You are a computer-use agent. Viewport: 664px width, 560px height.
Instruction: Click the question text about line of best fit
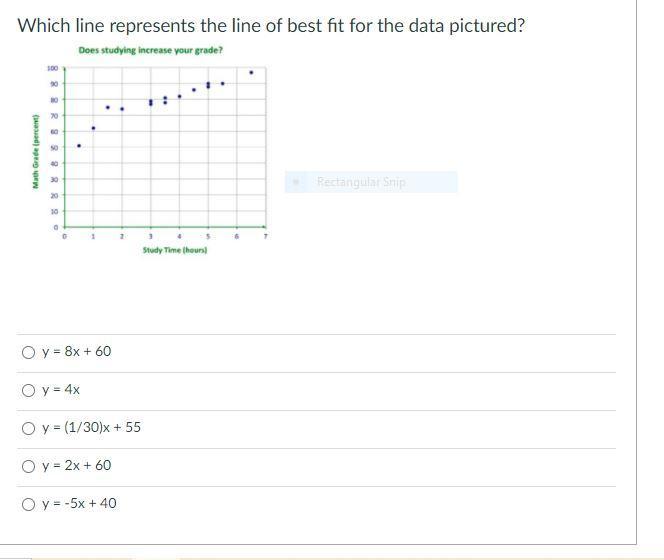271,26
